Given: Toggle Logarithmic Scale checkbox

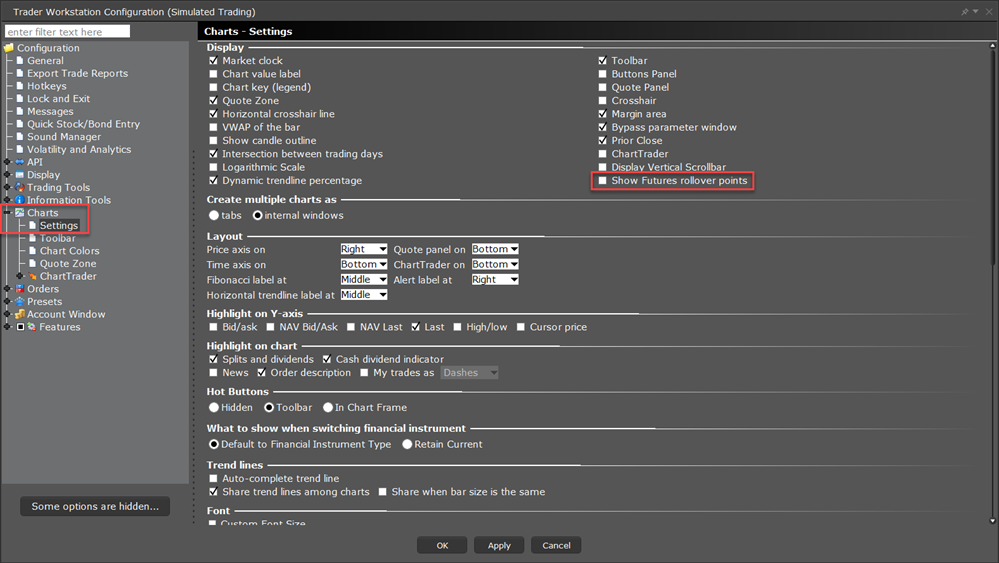Looking at the screenshot, I should coord(213,167).
